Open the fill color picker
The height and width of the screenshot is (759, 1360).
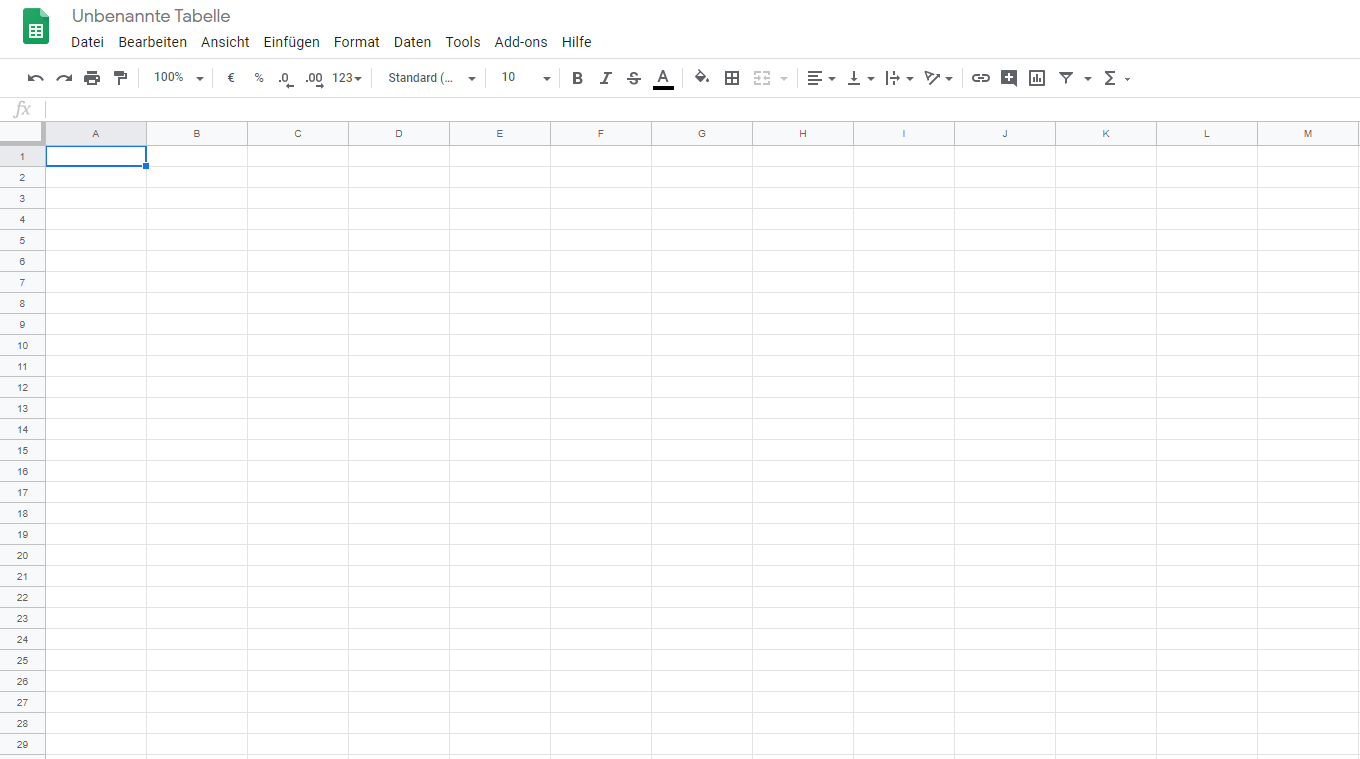click(702, 78)
